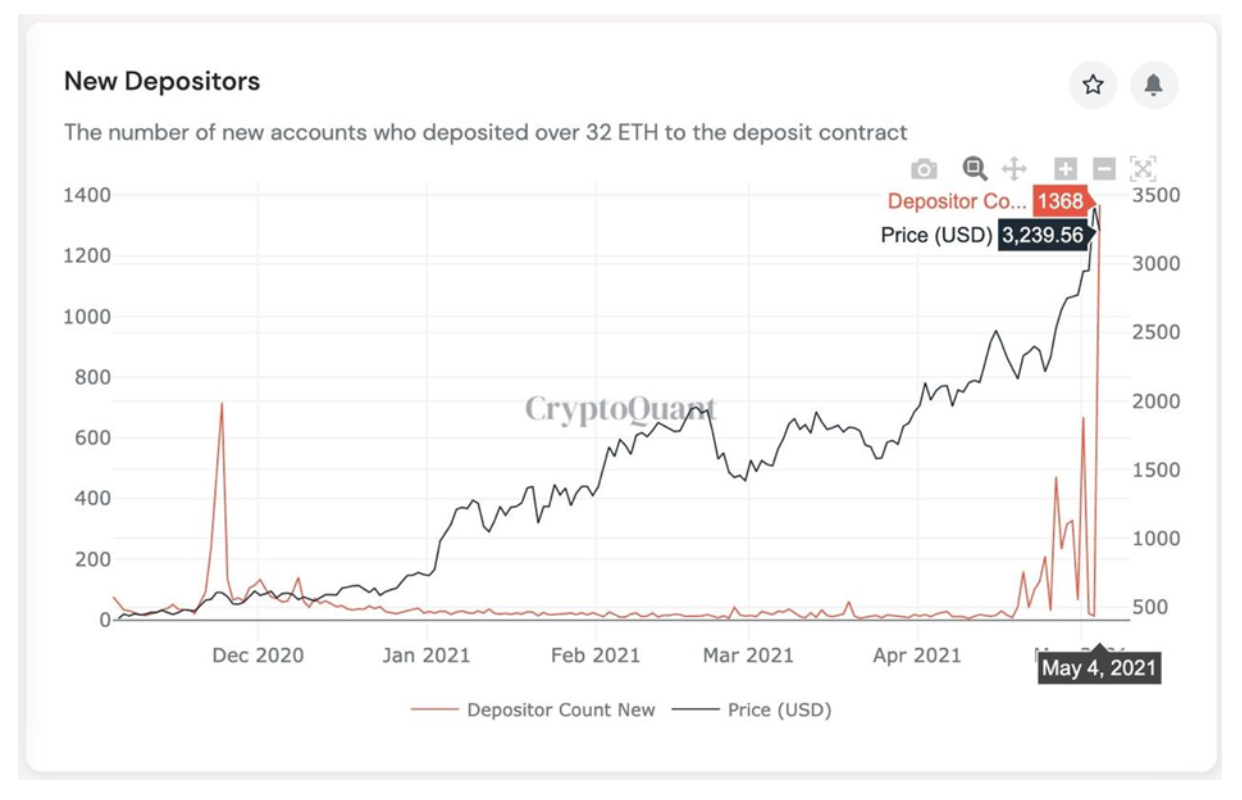This screenshot has width=1242, height=800.
Task: Click the Mar 2021 x-axis label
Action: 748,656
